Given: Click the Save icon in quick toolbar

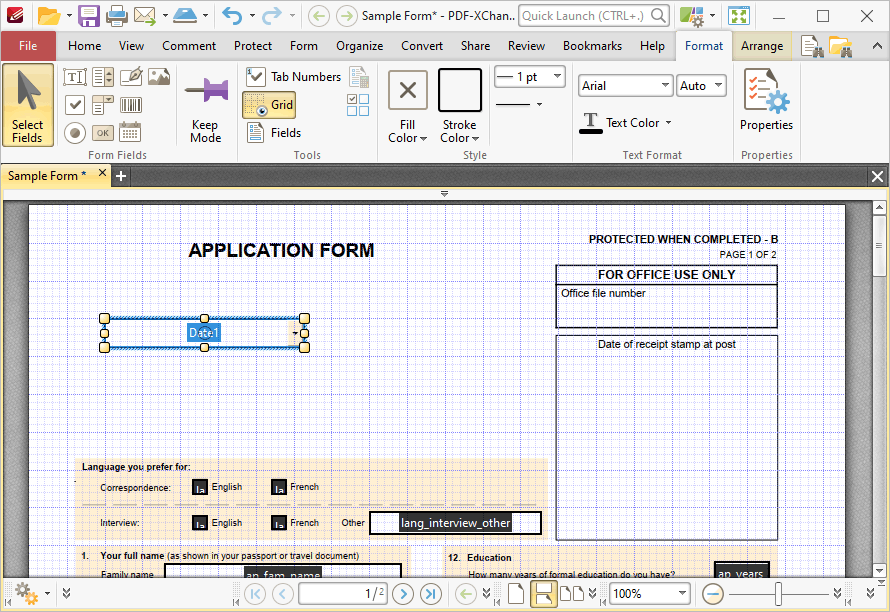Looking at the screenshot, I should point(89,16).
